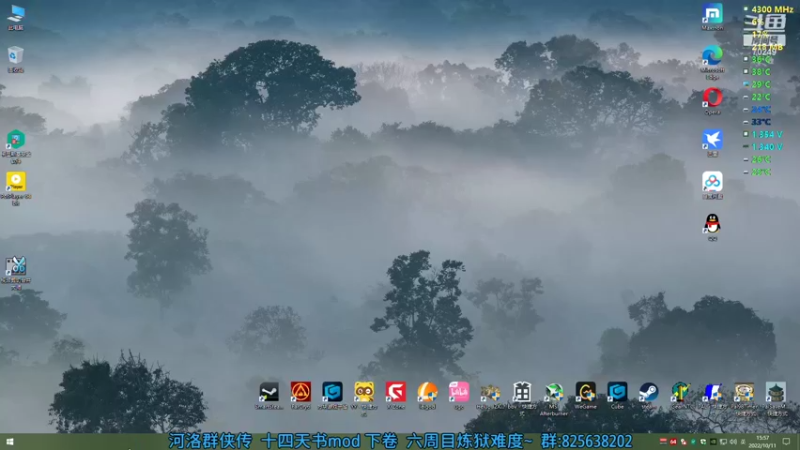Viewport: 800px width, 450px height.
Task: Open the YY raccoon shortcut
Action: point(364,398)
